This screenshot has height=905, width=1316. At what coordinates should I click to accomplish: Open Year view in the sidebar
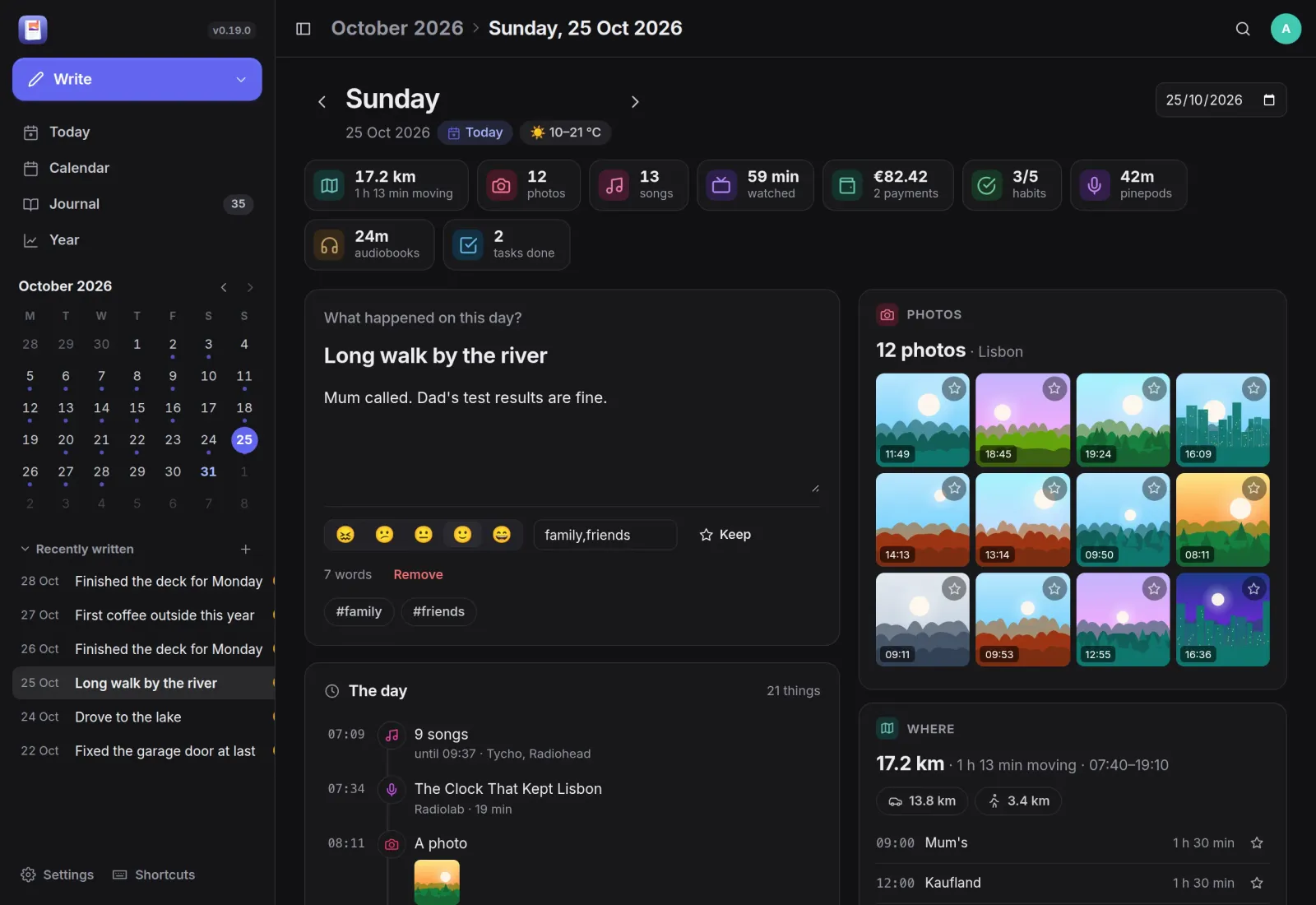[137, 240]
